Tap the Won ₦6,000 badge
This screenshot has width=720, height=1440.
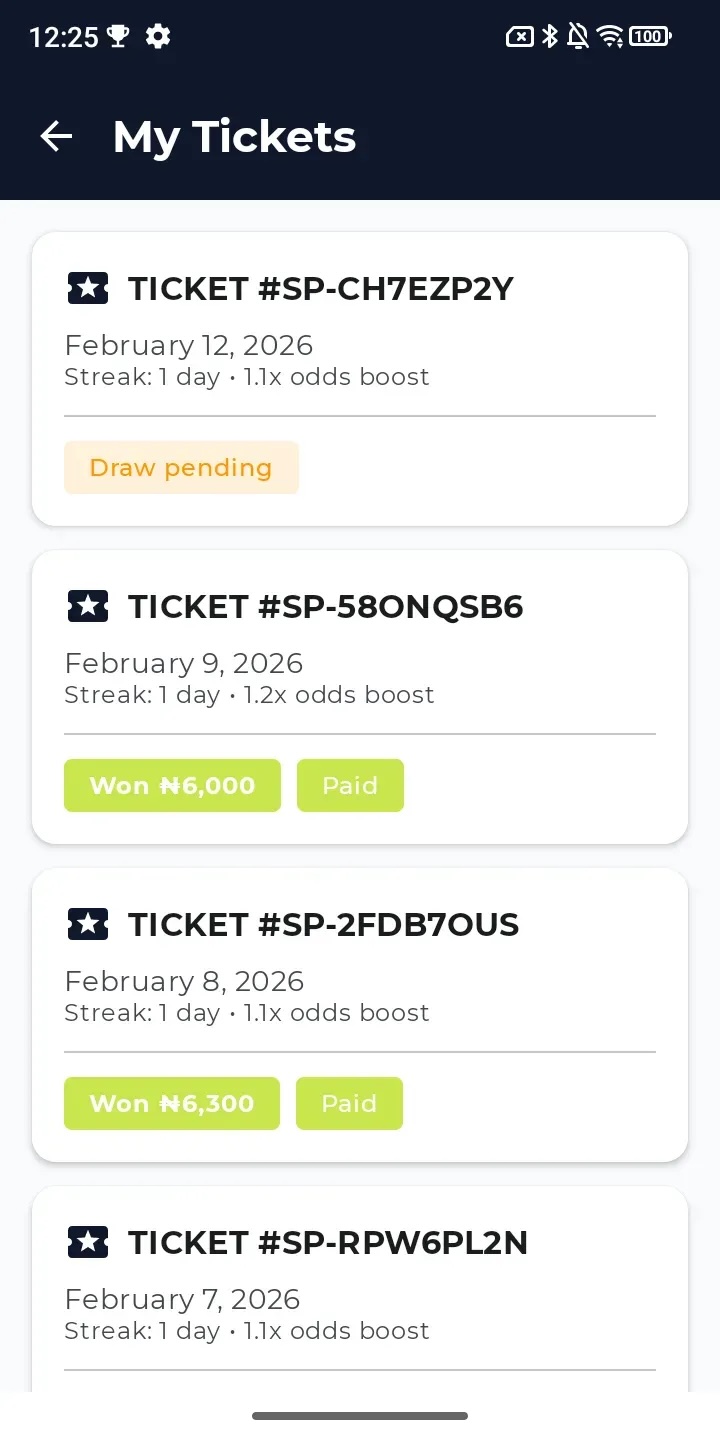pyautogui.click(x=172, y=785)
